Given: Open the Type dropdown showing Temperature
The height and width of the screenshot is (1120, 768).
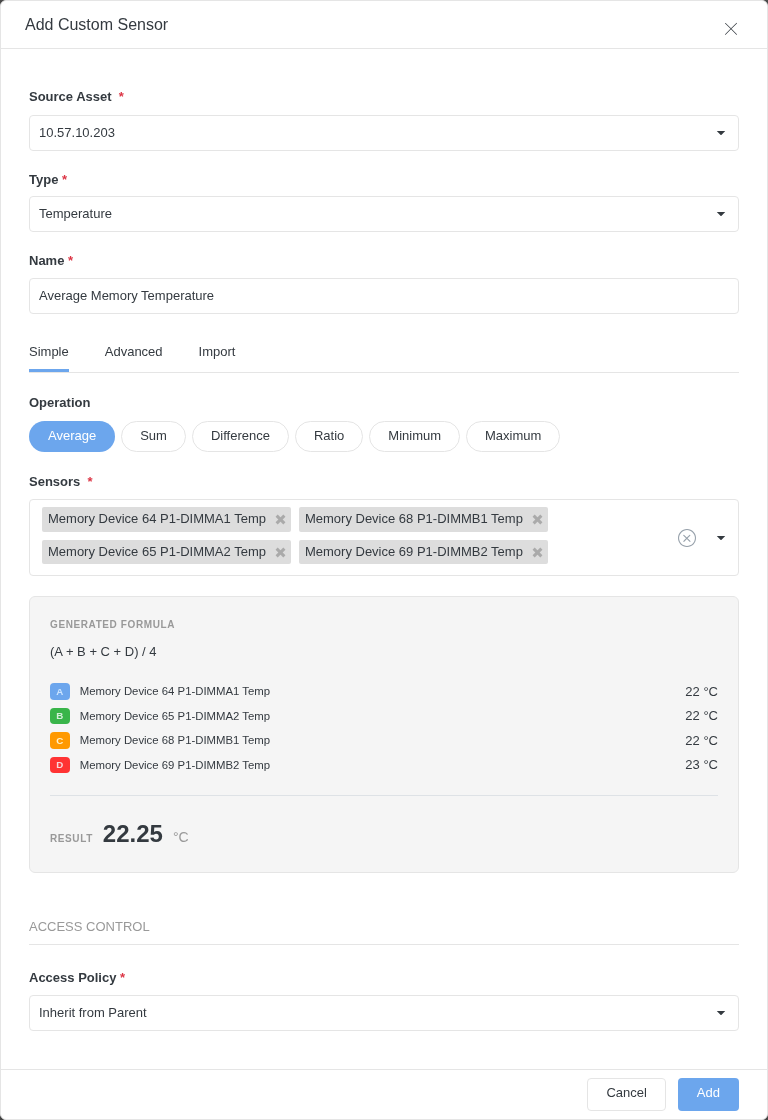Looking at the screenshot, I should 384,214.
